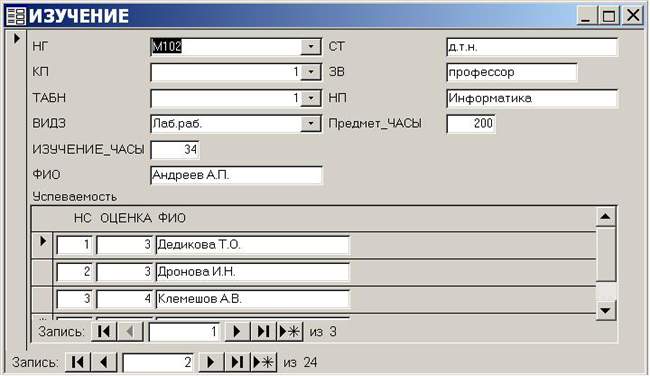
Task: Go to first record in main navigator
Action: (x=78, y=362)
